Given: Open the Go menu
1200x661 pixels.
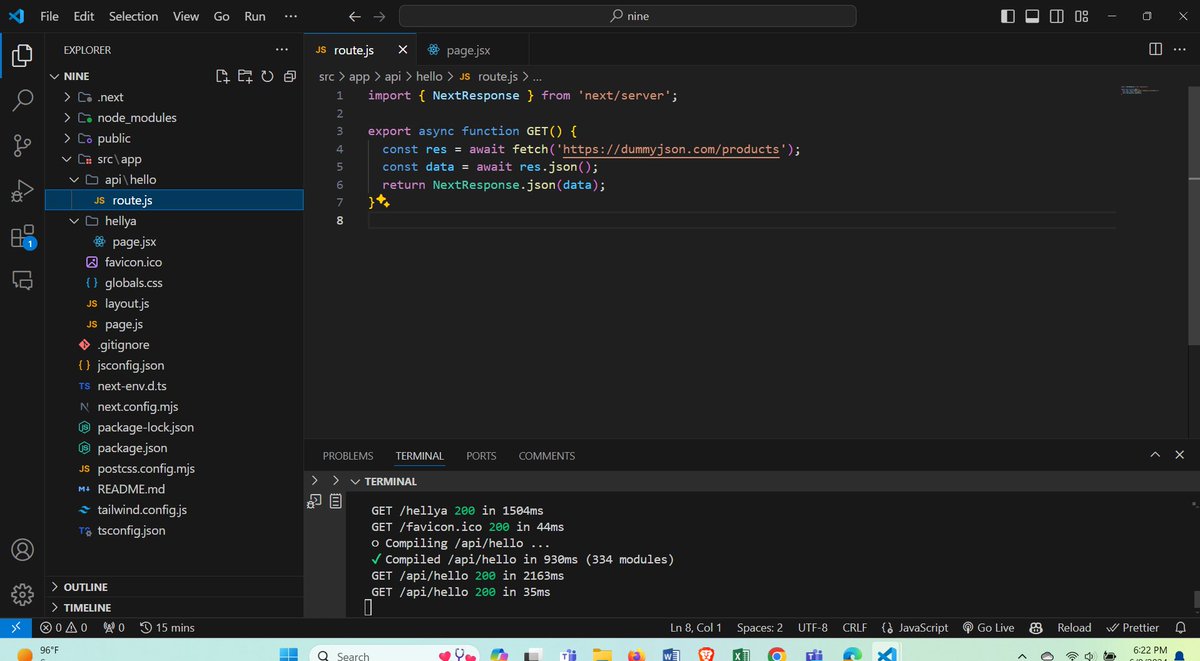Looking at the screenshot, I should pyautogui.click(x=221, y=16).
